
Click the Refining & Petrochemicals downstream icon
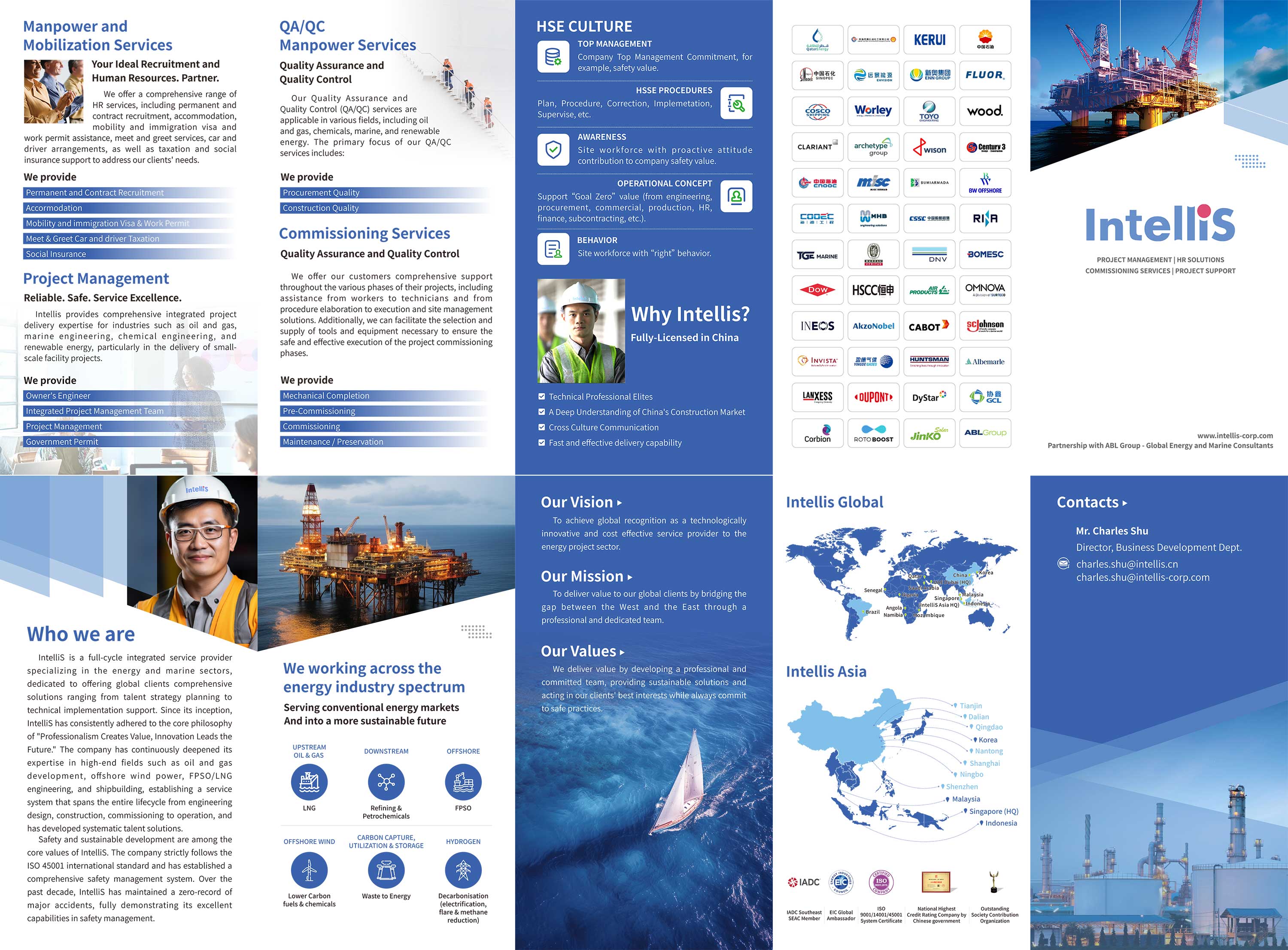tap(386, 782)
